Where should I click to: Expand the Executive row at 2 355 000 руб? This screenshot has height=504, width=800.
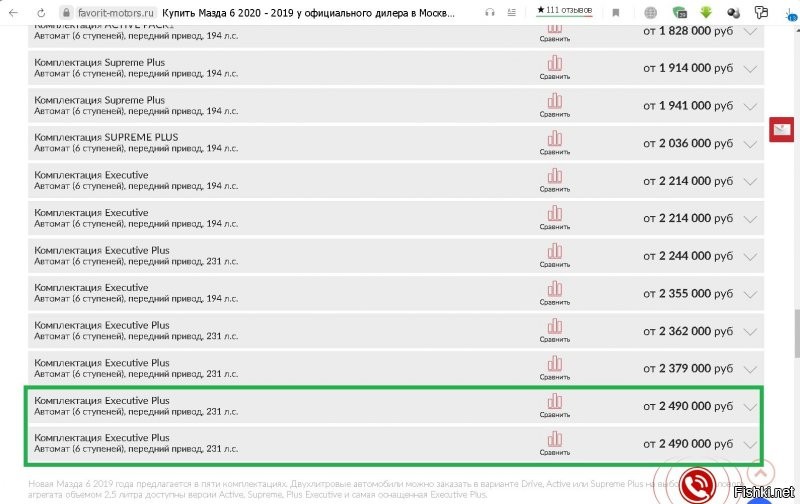pyautogui.click(x=750, y=294)
